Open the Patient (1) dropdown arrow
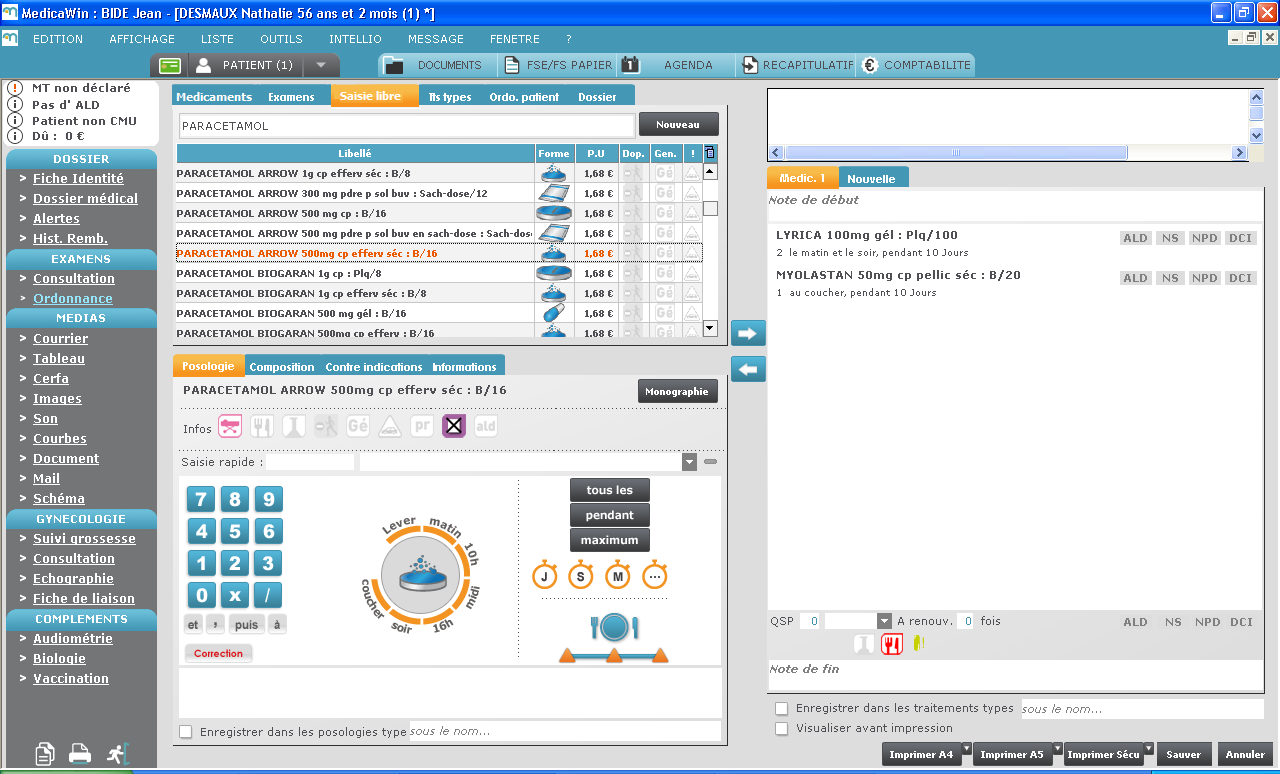This screenshot has width=1280, height=774. [320, 65]
